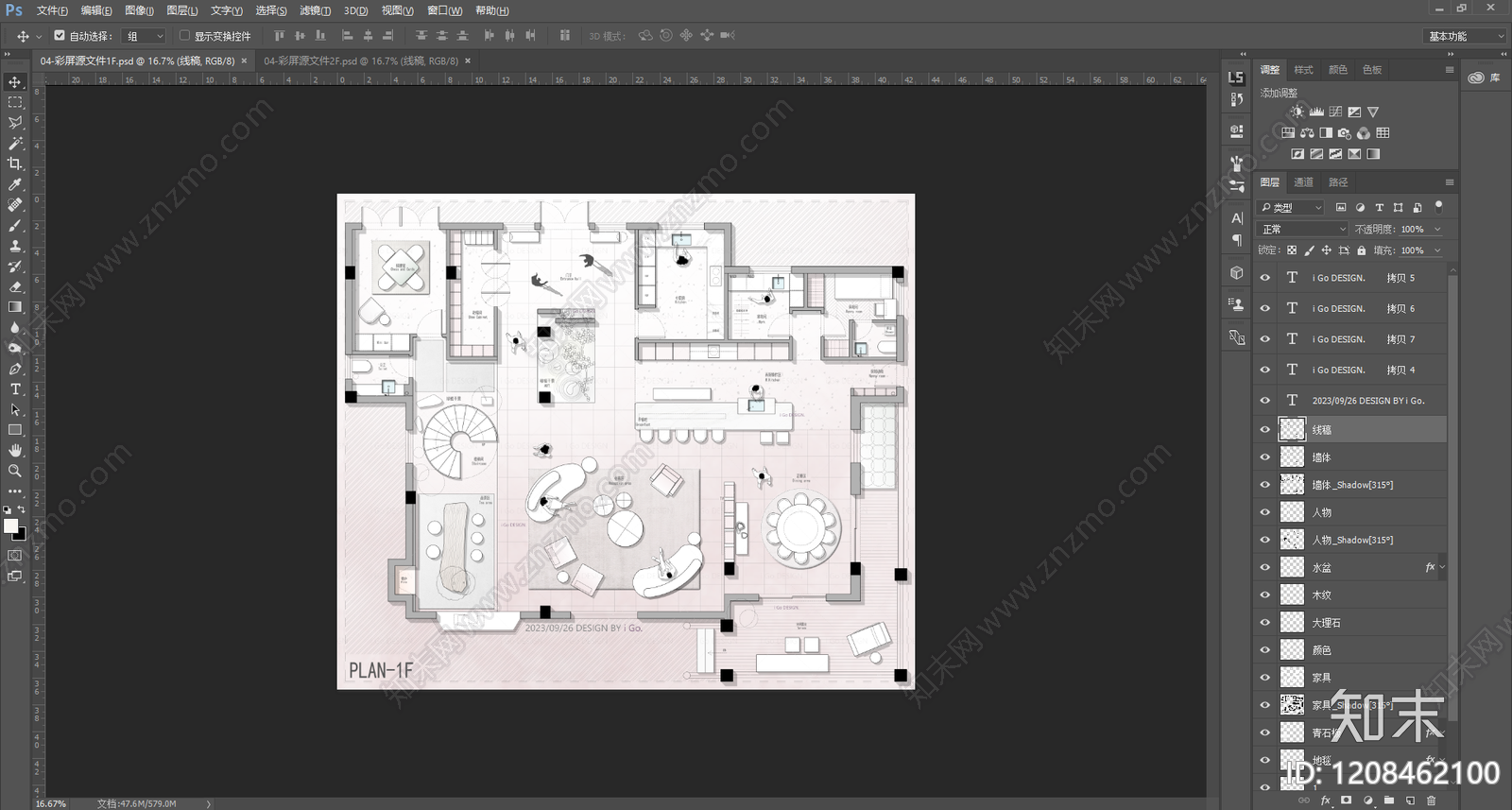The height and width of the screenshot is (810, 1512).
Task: Open the opacity 不透明度 dropdown arrow
Action: (x=1437, y=229)
